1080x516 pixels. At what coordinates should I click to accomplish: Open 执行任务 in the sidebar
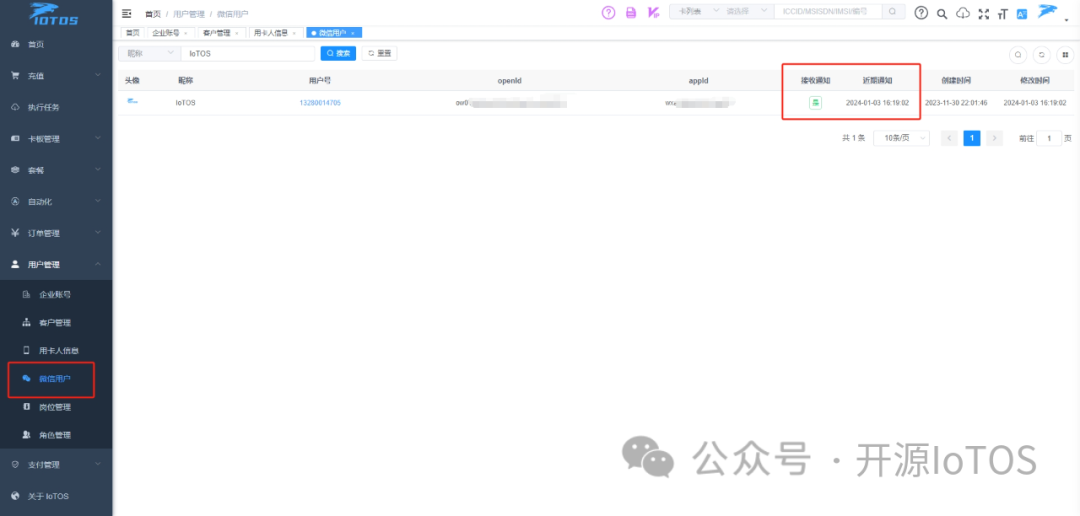click(x=56, y=107)
